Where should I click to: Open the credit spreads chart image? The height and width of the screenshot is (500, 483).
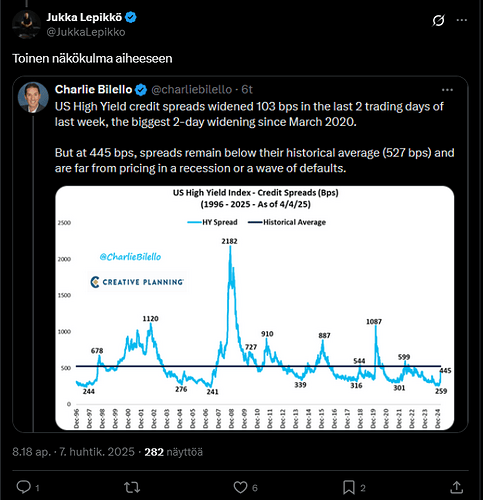click(255, 308)
